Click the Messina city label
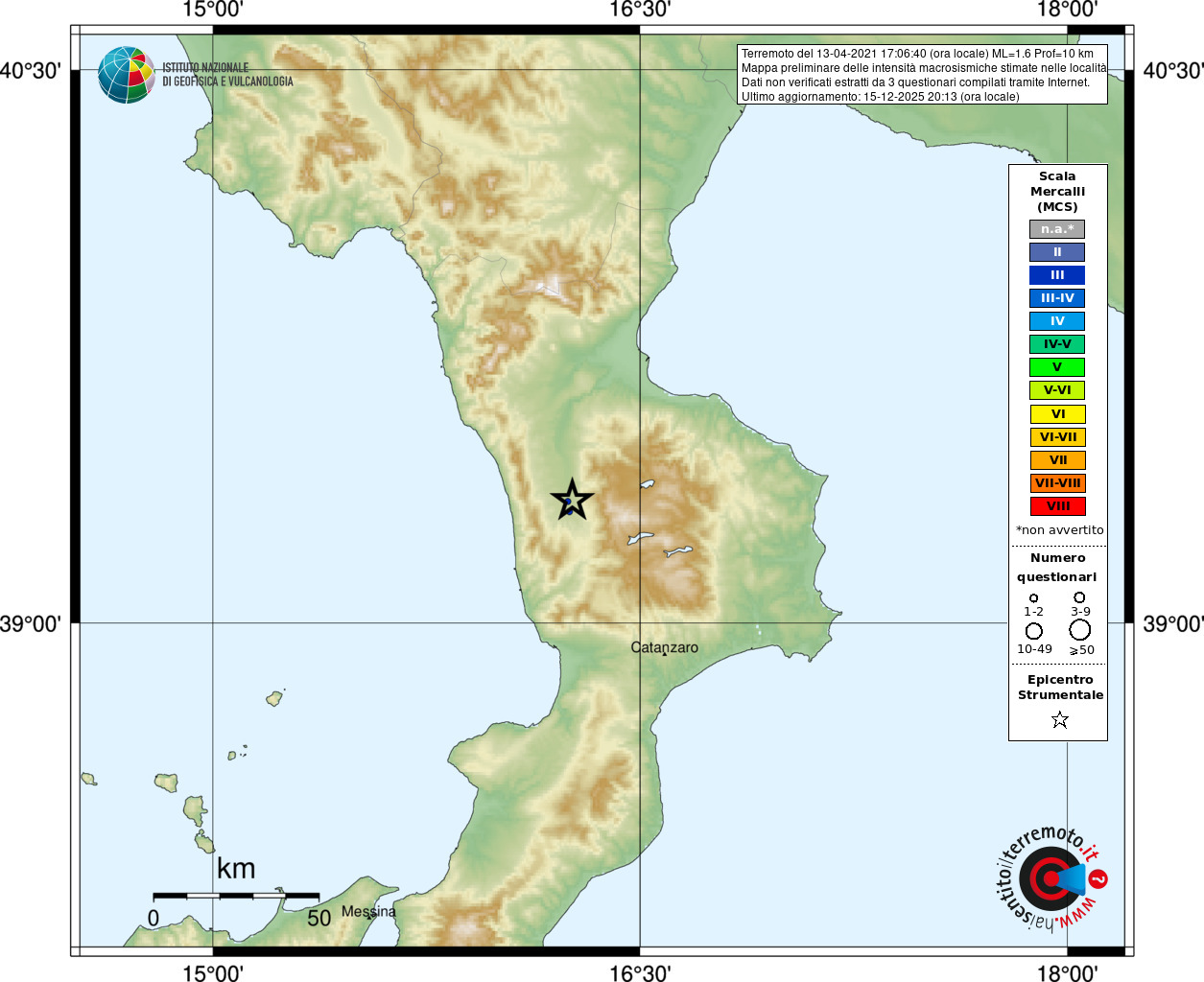Screen dimensions: 1204x982 (x=368, y=911)
